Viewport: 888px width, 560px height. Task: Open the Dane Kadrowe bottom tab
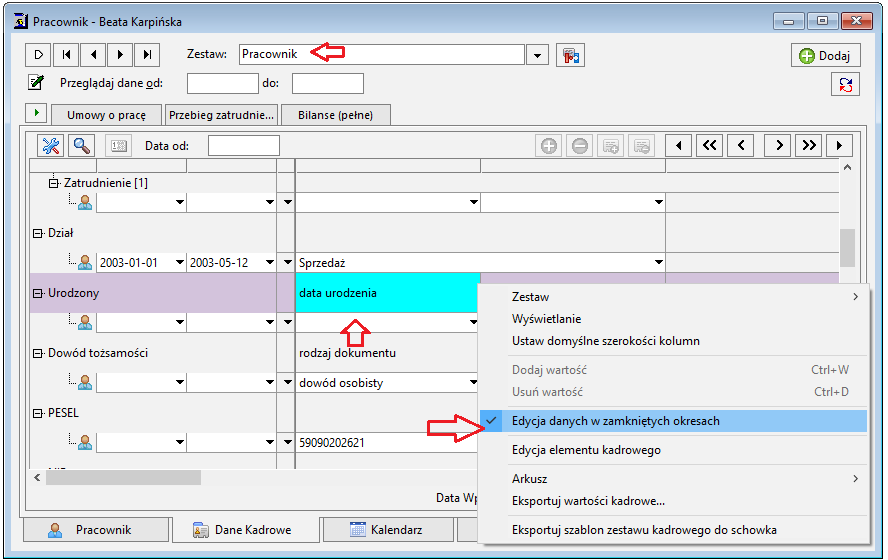245,529
